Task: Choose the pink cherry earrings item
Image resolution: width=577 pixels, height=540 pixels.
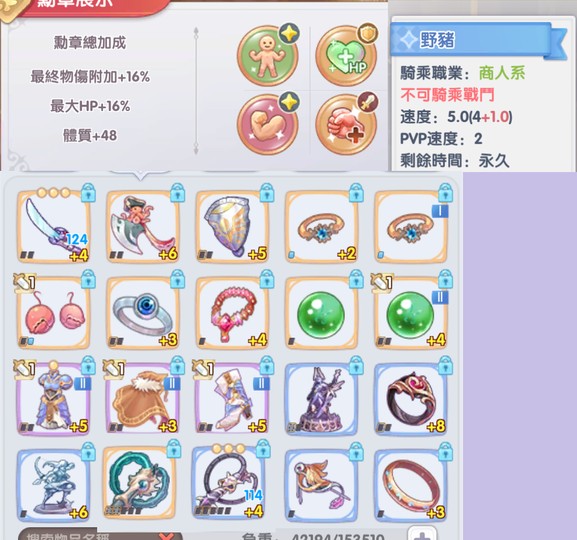Action: 54,313
